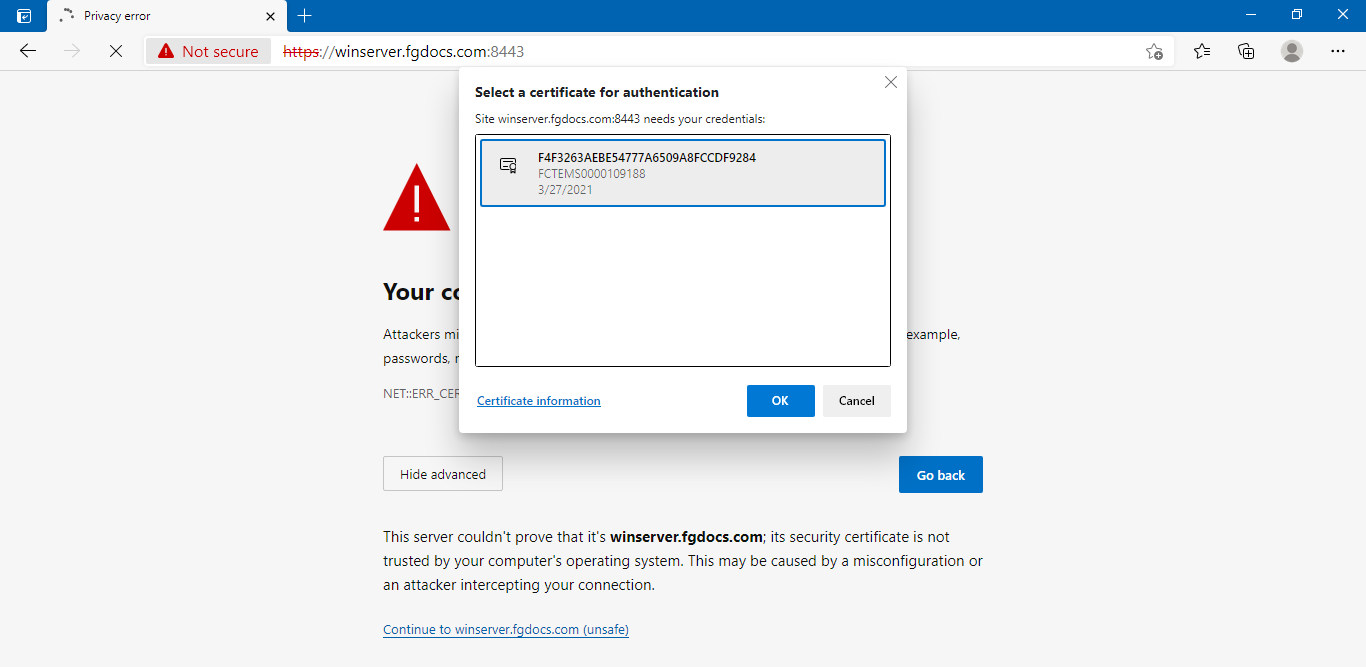Open the Collections icon

1246,51
